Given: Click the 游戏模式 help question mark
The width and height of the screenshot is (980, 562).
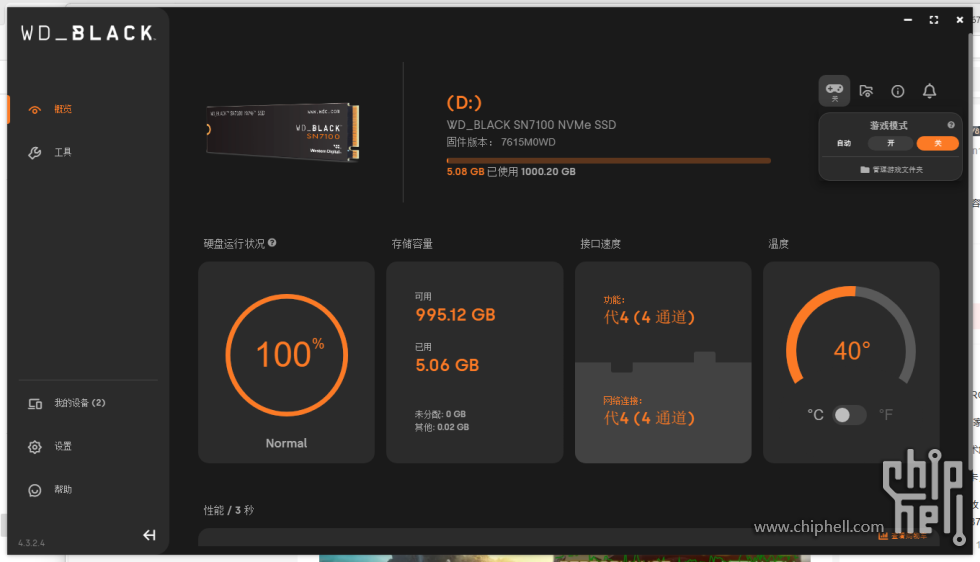Looking at the screenshot, I should point(951,125).
